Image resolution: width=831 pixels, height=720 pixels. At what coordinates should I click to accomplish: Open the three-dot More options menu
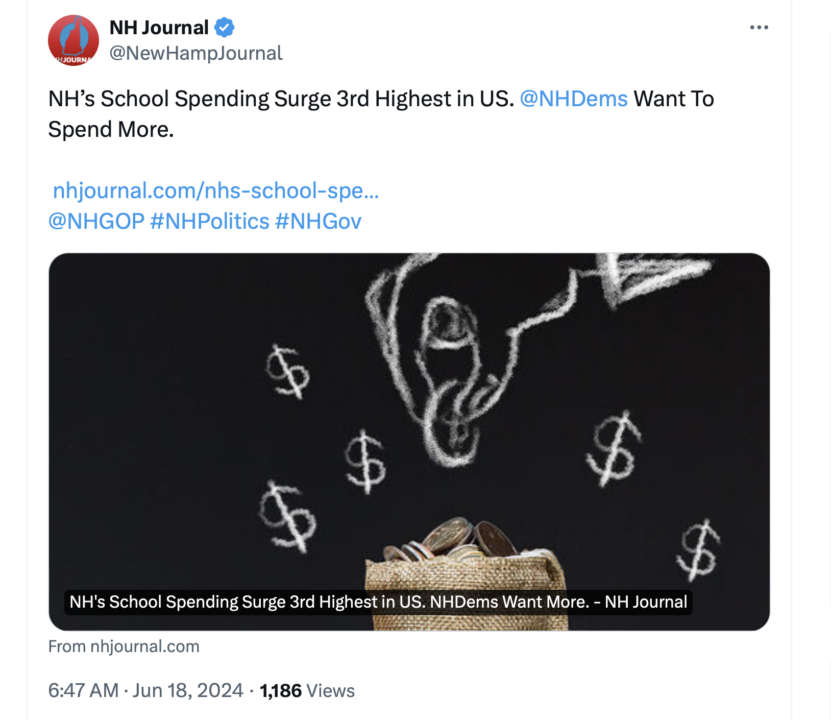click(x=759, y=27)
